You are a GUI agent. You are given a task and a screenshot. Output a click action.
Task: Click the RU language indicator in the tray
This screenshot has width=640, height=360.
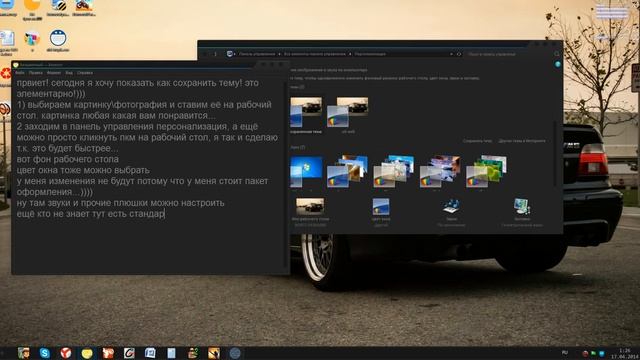tap(565, 353)
